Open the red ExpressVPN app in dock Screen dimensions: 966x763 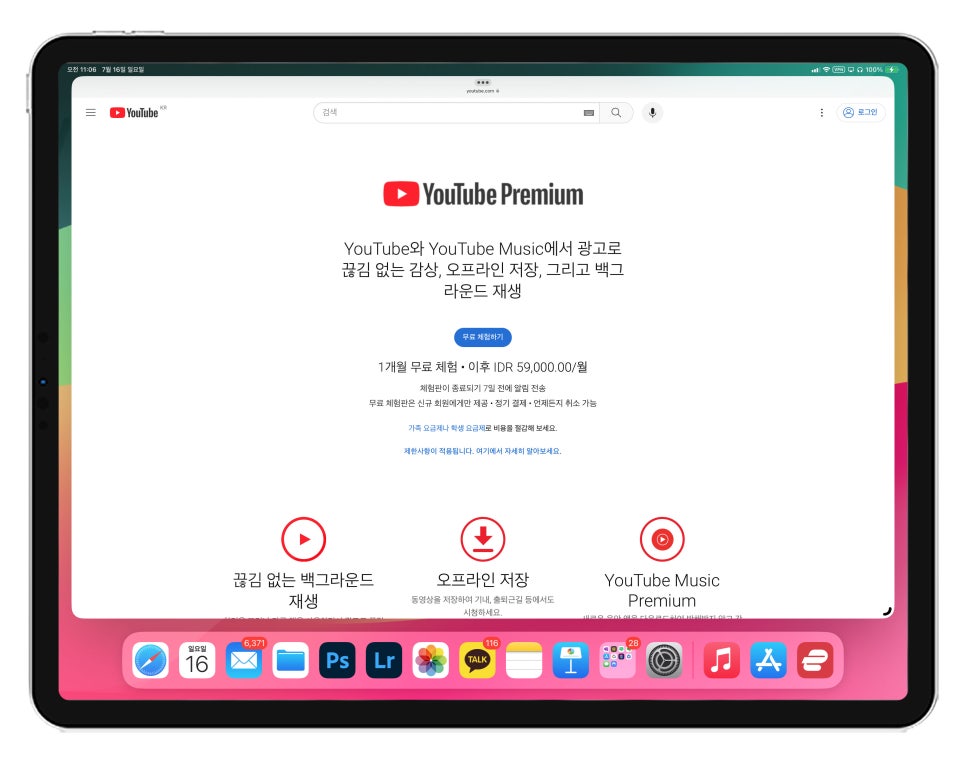(815, 660)
